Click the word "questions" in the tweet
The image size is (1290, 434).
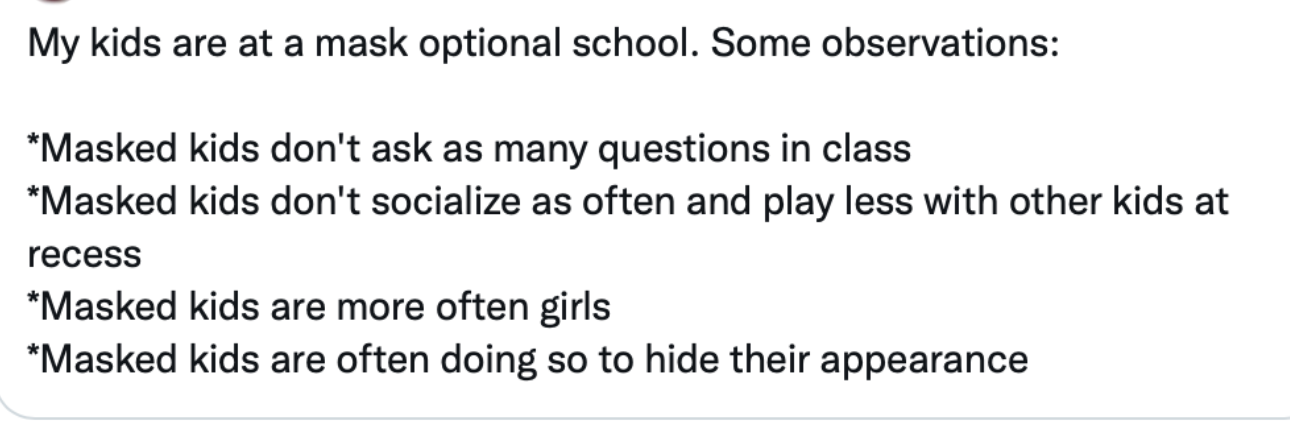pyautogui.click(x=684, y=150)
